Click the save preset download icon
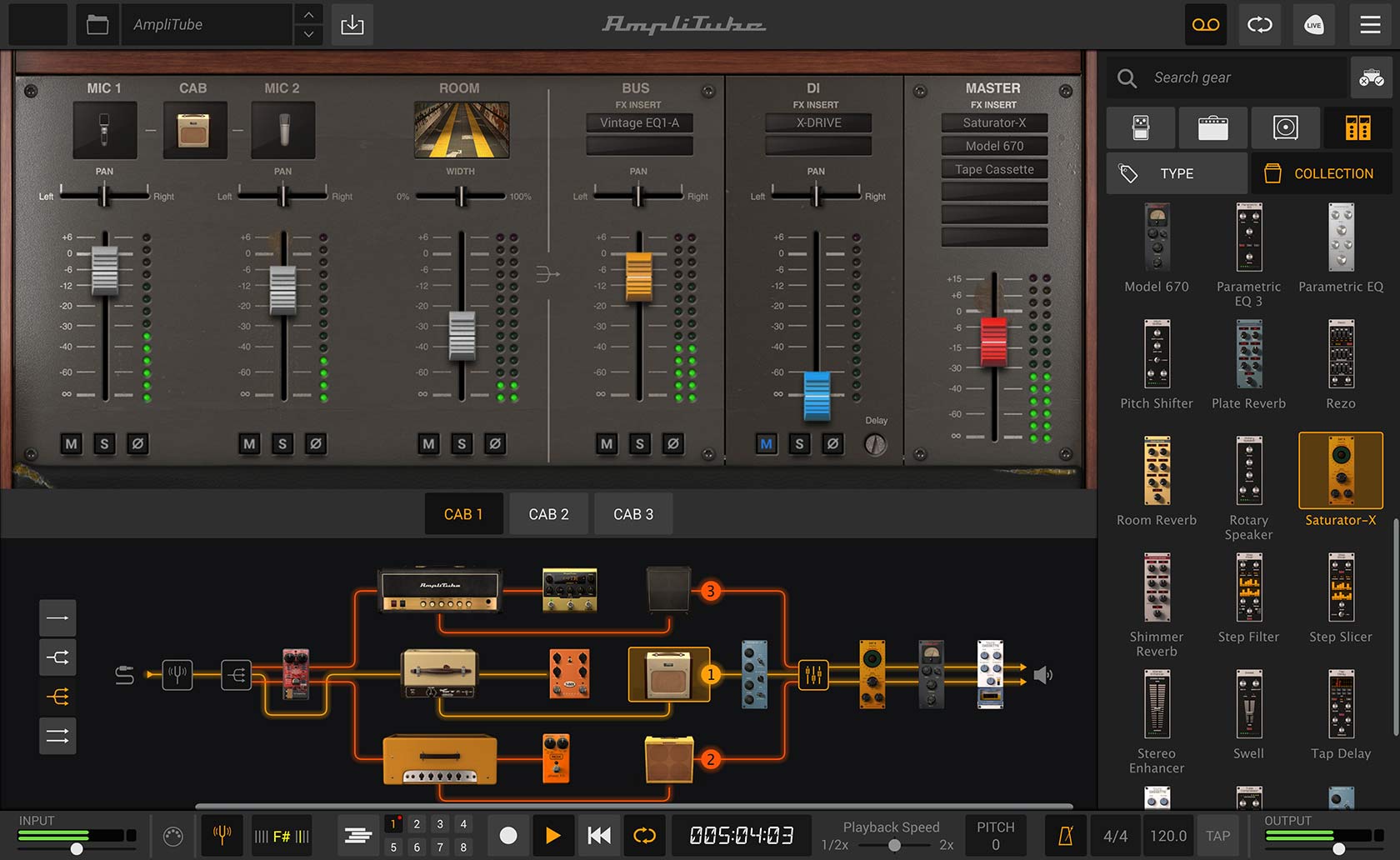1400x860 pixels. click(x=352, y=25)
